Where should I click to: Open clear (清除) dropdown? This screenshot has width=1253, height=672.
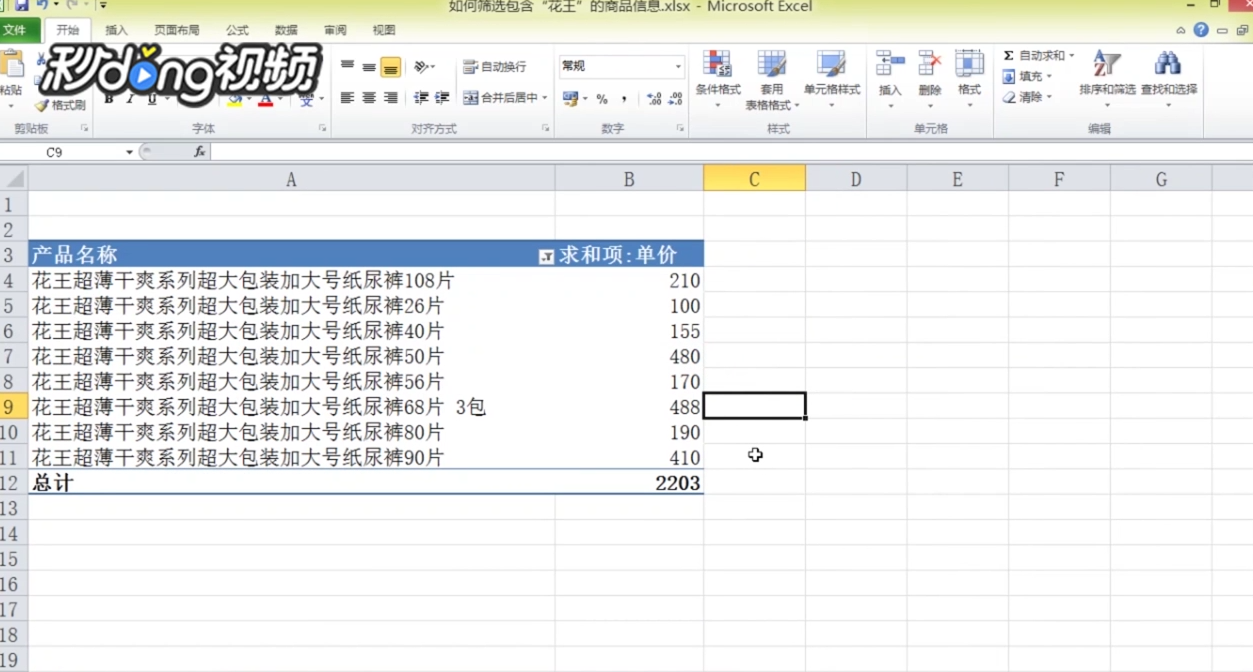(1028, 97)
